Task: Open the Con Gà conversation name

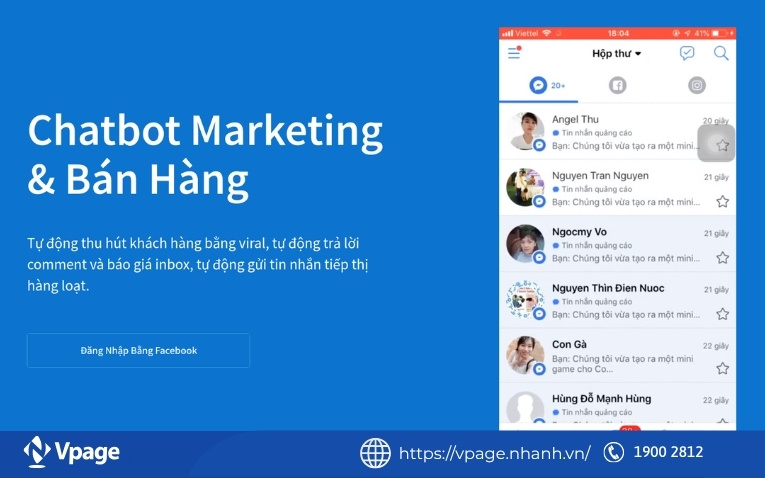Action: click(569, 344)
